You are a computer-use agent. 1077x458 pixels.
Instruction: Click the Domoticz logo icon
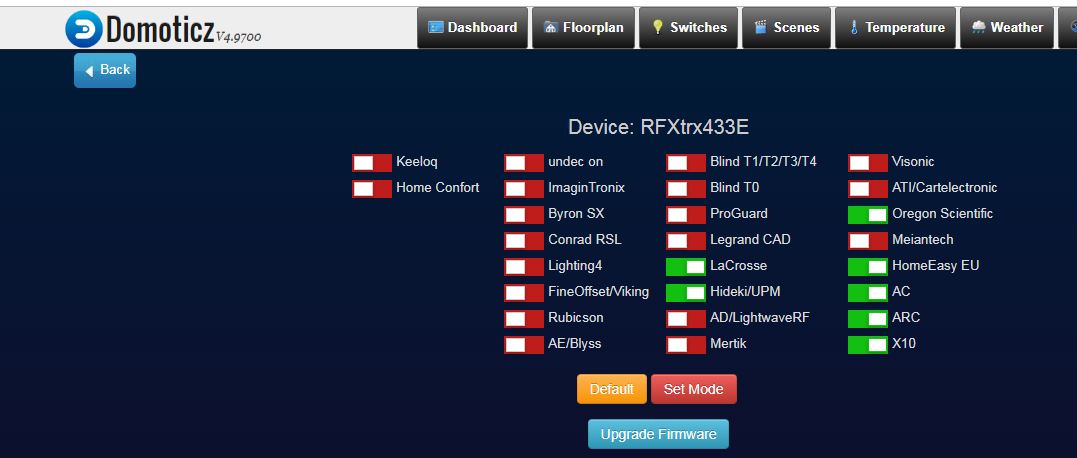pos(83,29)
